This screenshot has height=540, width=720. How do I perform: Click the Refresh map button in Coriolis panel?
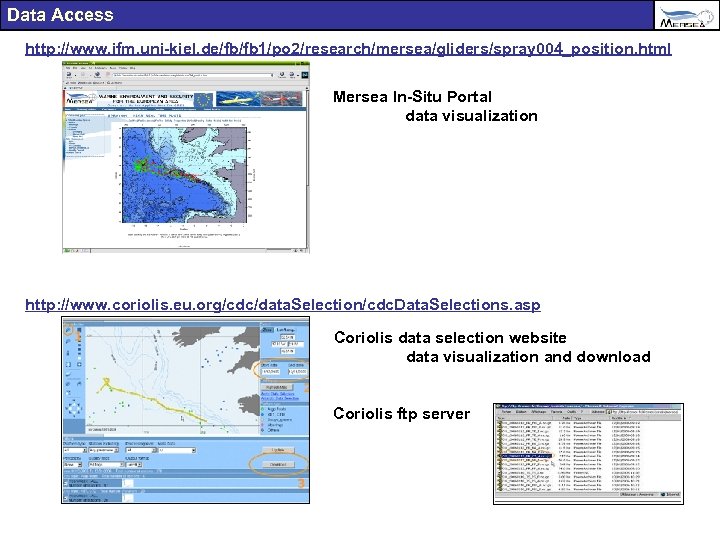(x=277, y=387)
